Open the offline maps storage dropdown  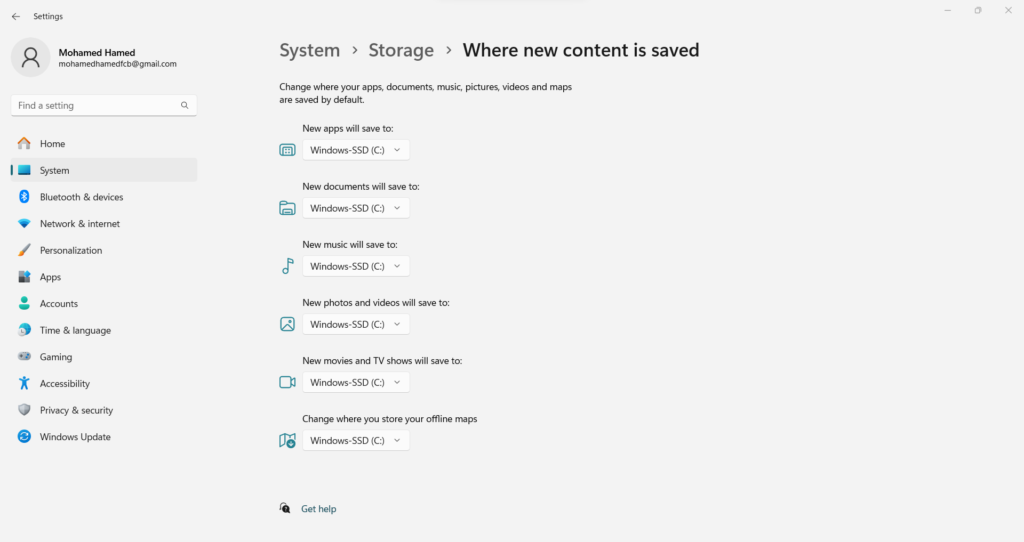click(356, 440)
